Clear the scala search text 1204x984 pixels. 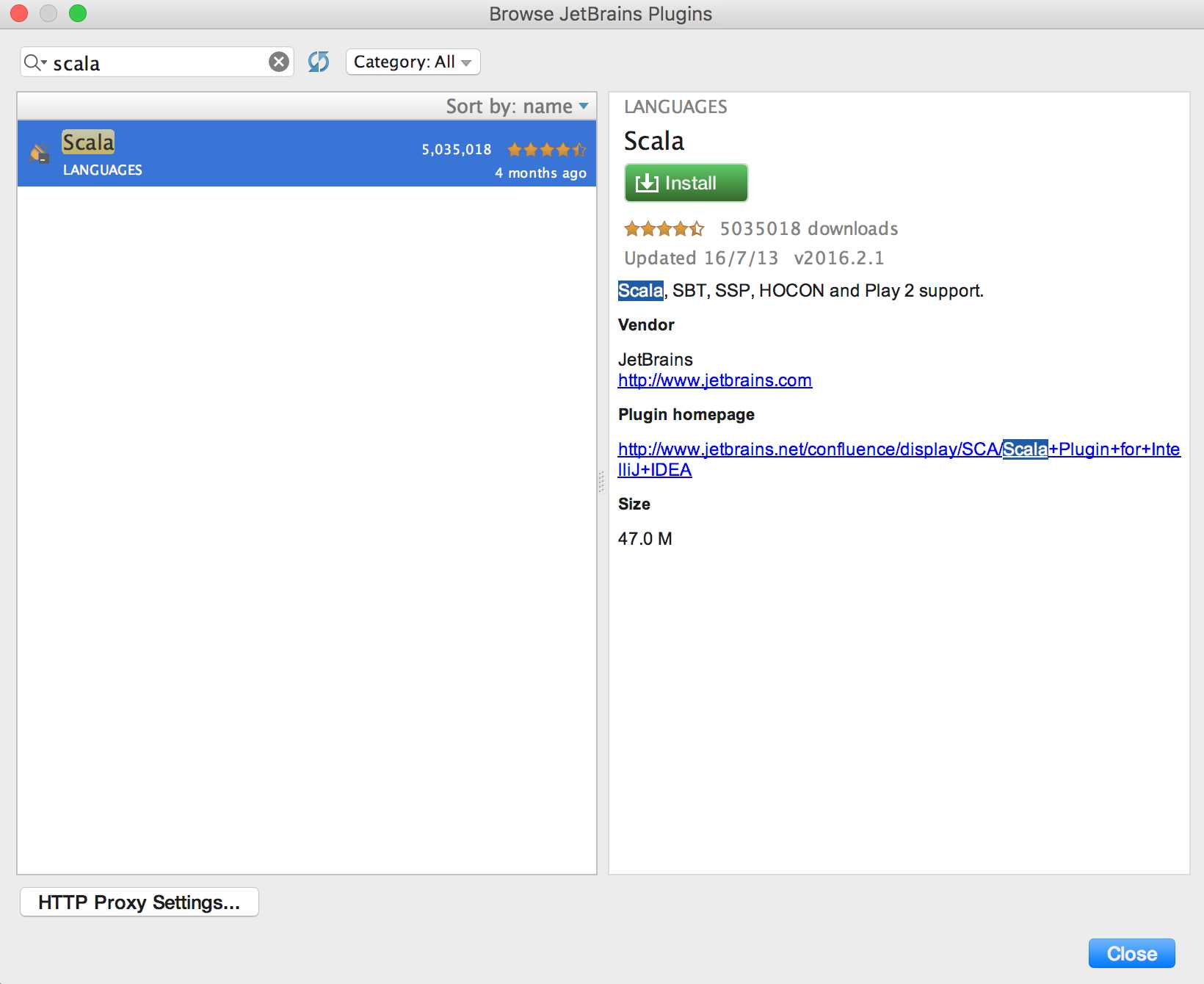278,62
